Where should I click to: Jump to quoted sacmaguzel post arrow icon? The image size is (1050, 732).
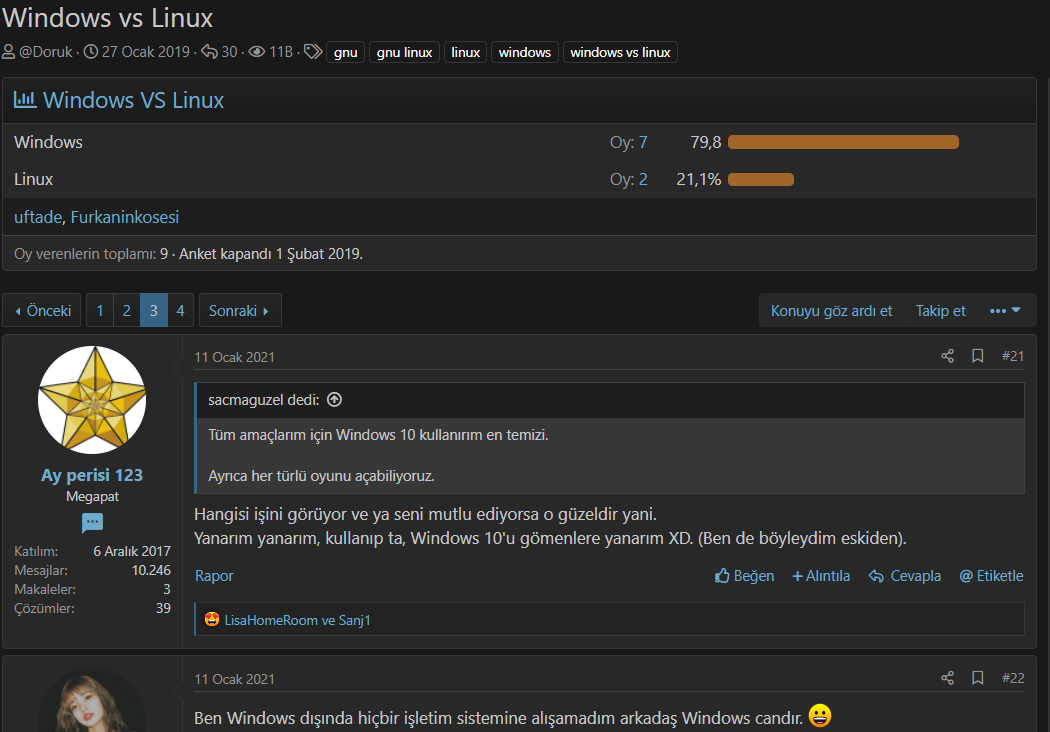tap(334, 400)
